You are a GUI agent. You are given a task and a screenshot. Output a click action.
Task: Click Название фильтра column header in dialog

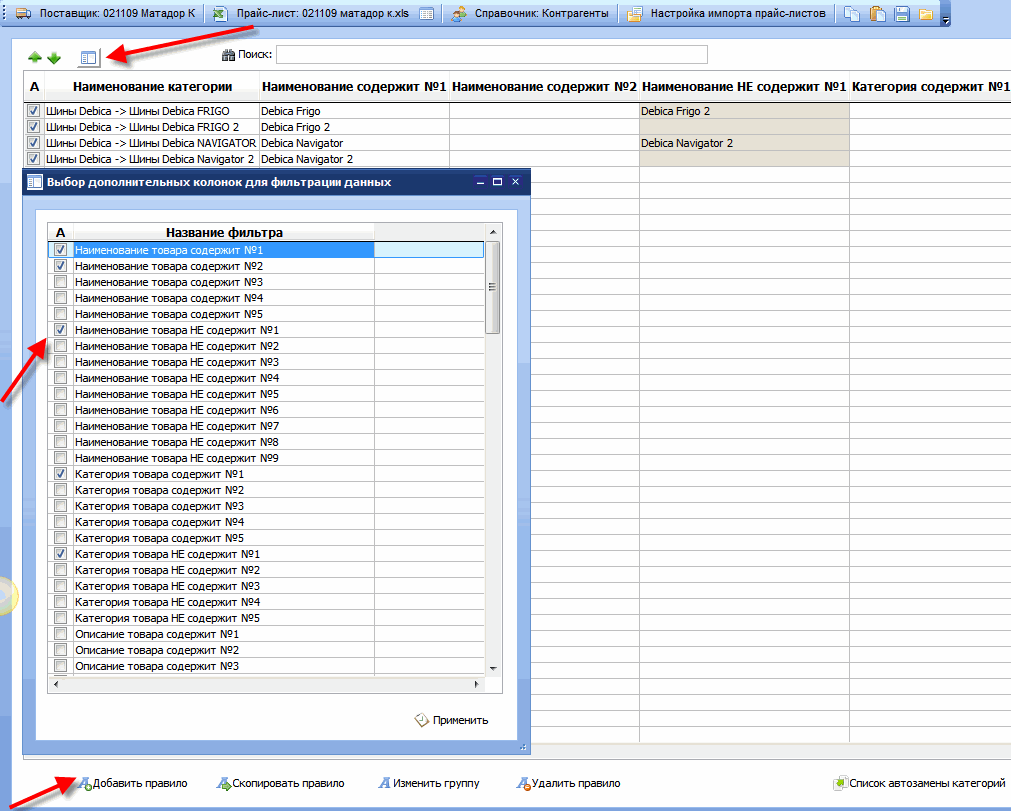(224, 232)
